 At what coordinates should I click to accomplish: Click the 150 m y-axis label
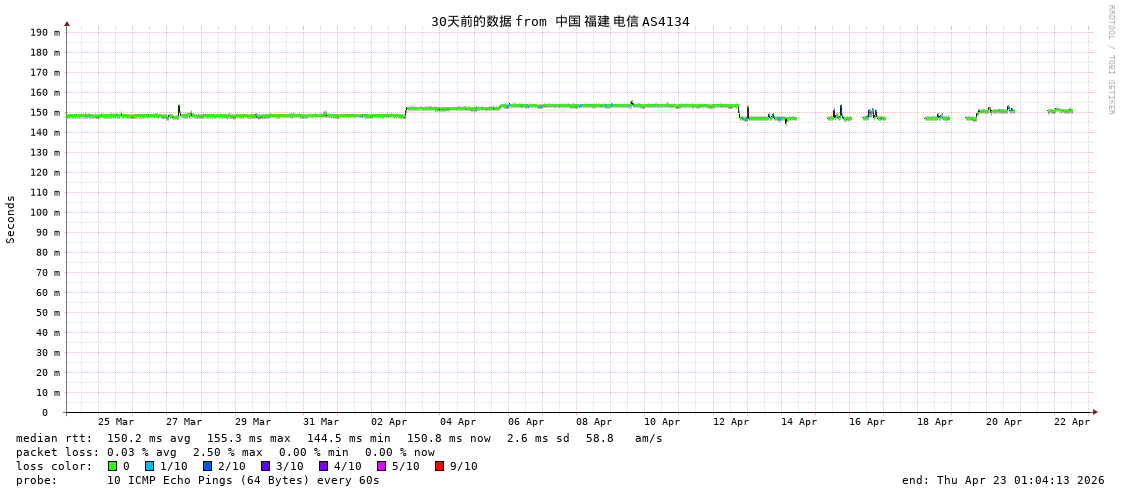45,112
